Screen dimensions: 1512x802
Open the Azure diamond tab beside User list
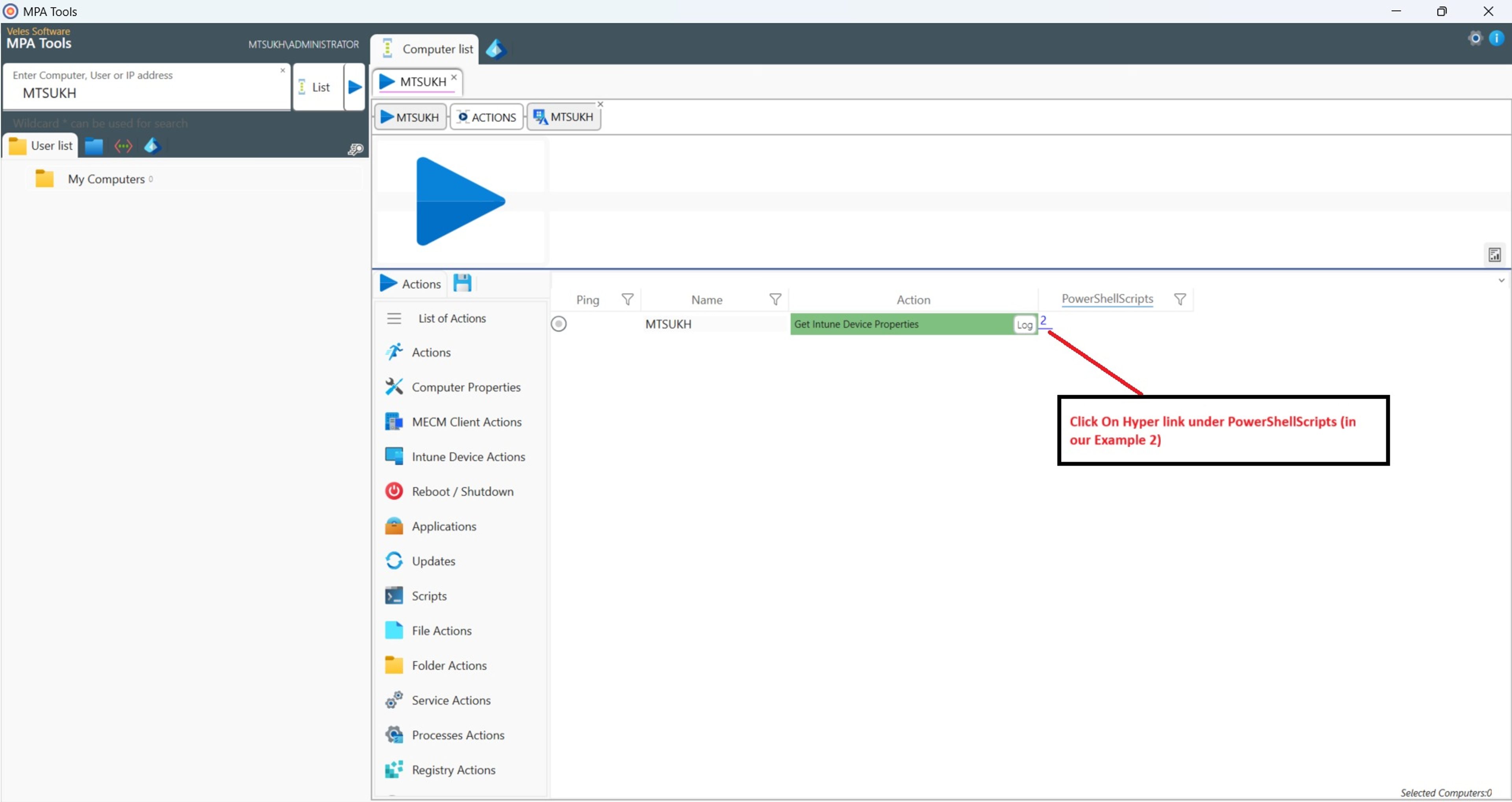152,146
